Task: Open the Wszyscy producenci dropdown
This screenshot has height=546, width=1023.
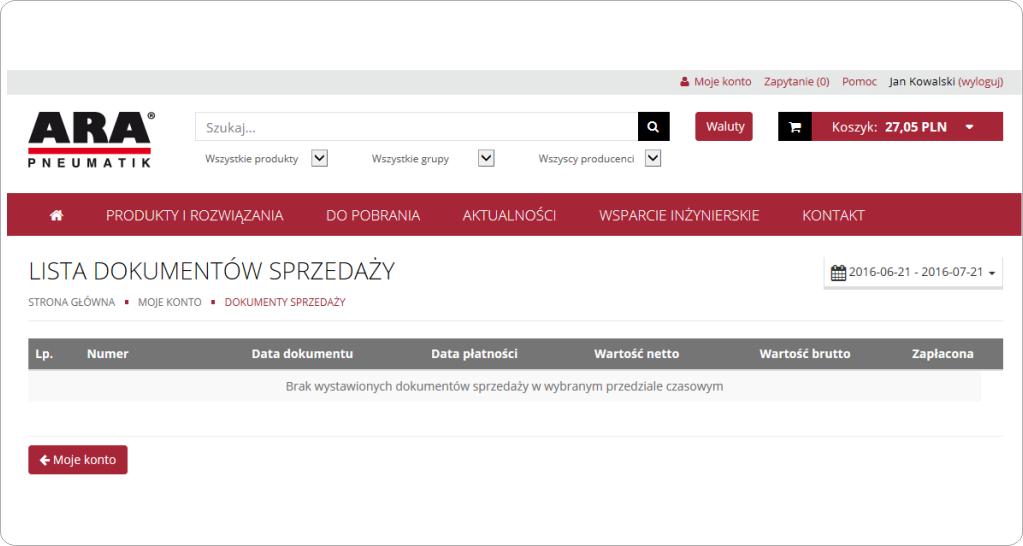Action: click(x=652, y=157)
